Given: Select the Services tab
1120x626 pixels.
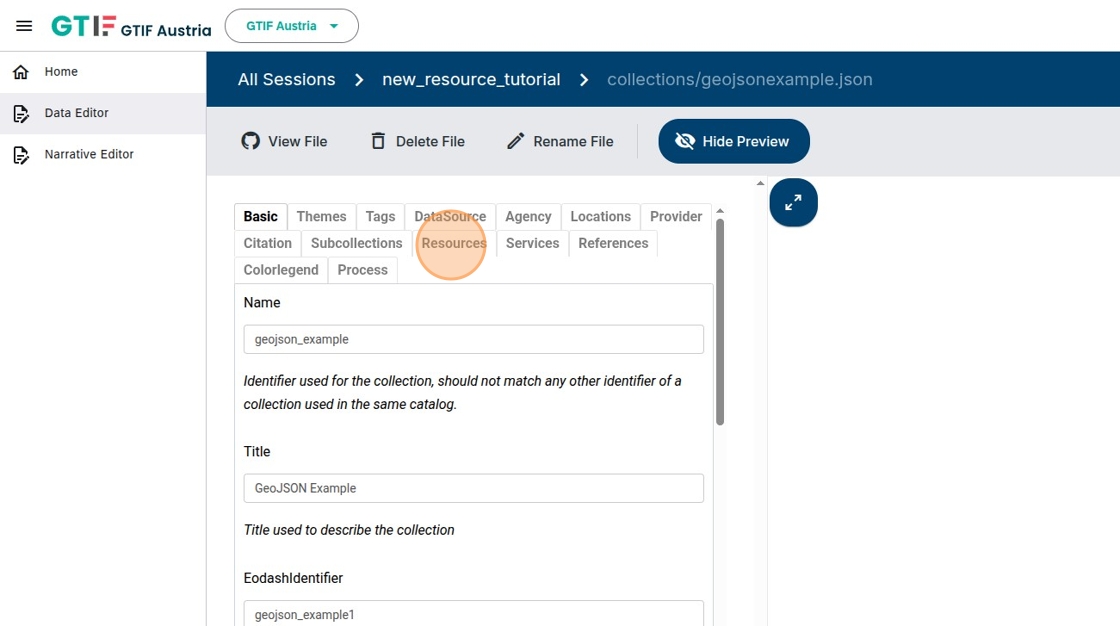Looking at the screenshot, I should click(x=532, y=243).
